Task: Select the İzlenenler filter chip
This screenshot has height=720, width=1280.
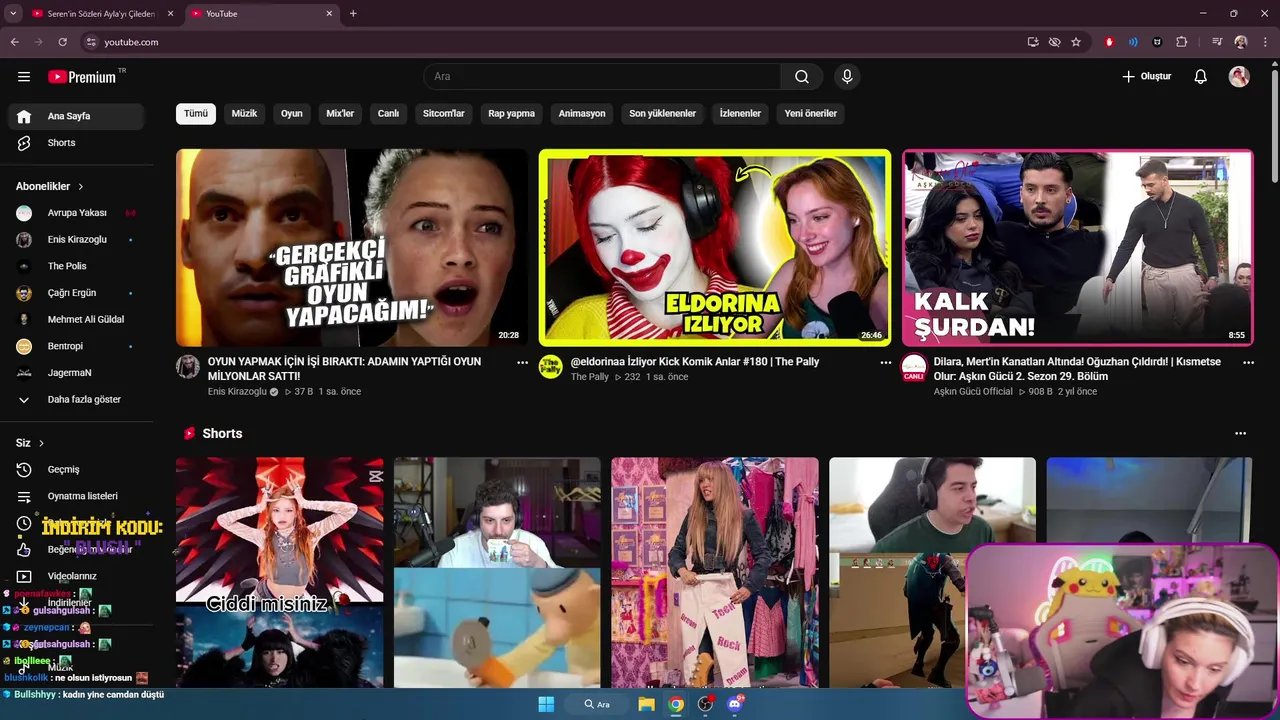Action: point(740,113)
